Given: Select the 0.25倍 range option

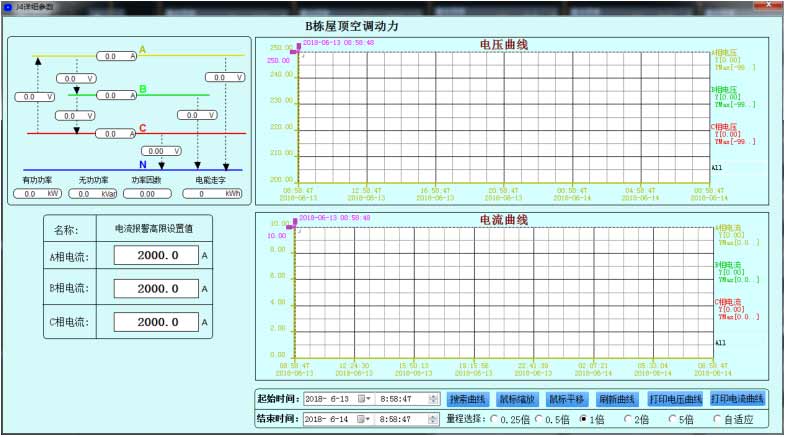Looking at the screenshot, I should coord(493,418).
